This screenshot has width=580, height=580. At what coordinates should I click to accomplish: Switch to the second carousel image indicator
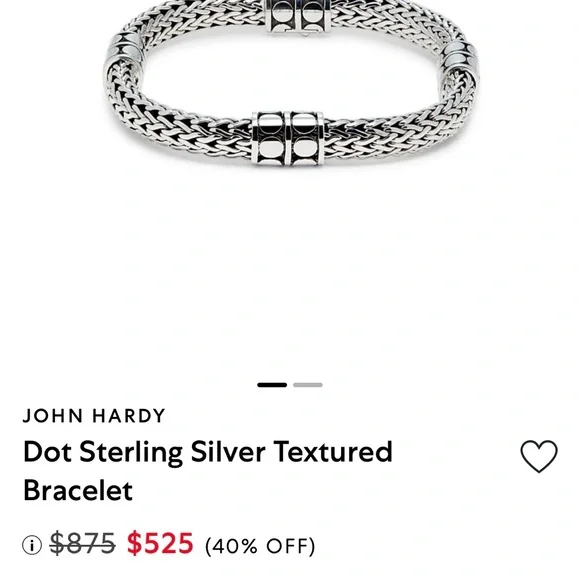tap(308, 385)
